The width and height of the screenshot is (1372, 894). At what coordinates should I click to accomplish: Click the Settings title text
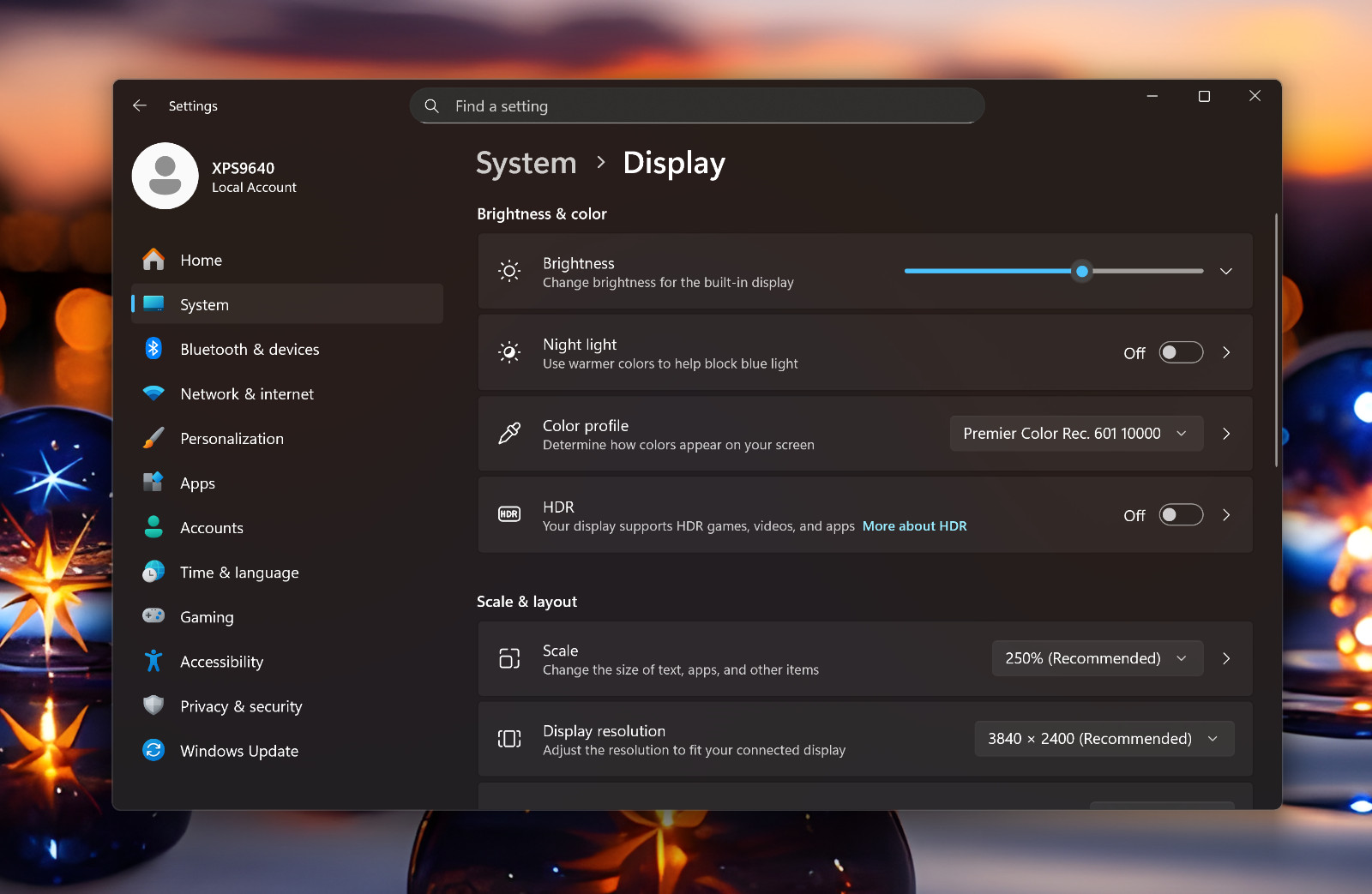[193, 105]
